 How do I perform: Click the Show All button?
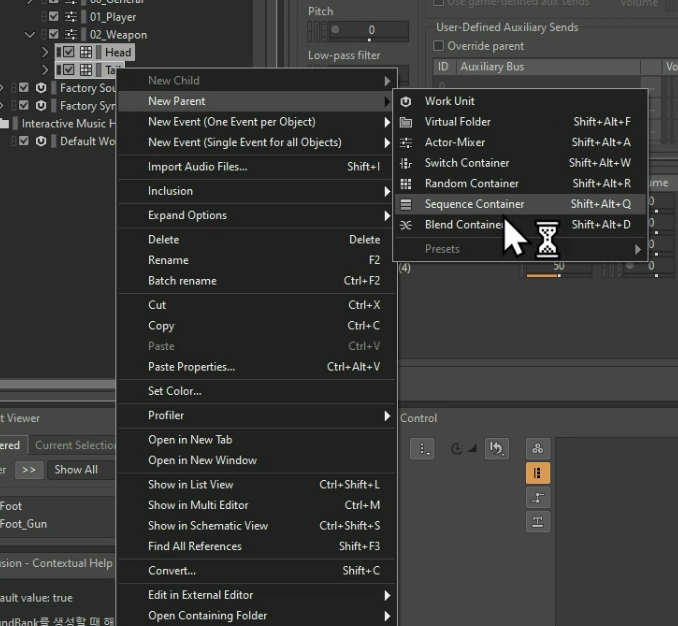[x=81, y=470]
